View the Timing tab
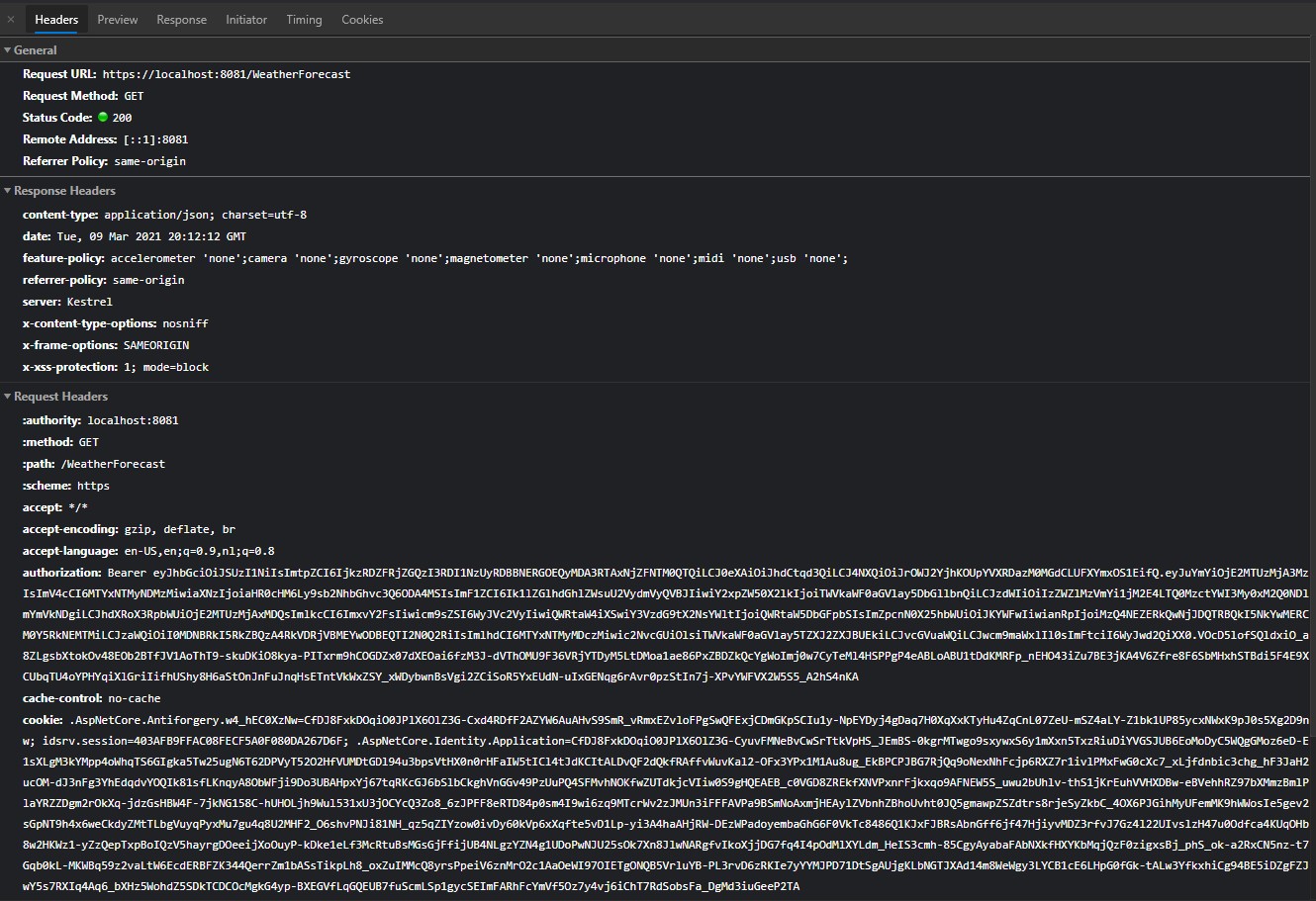The image size is (1316, 901). click(303, 19)
